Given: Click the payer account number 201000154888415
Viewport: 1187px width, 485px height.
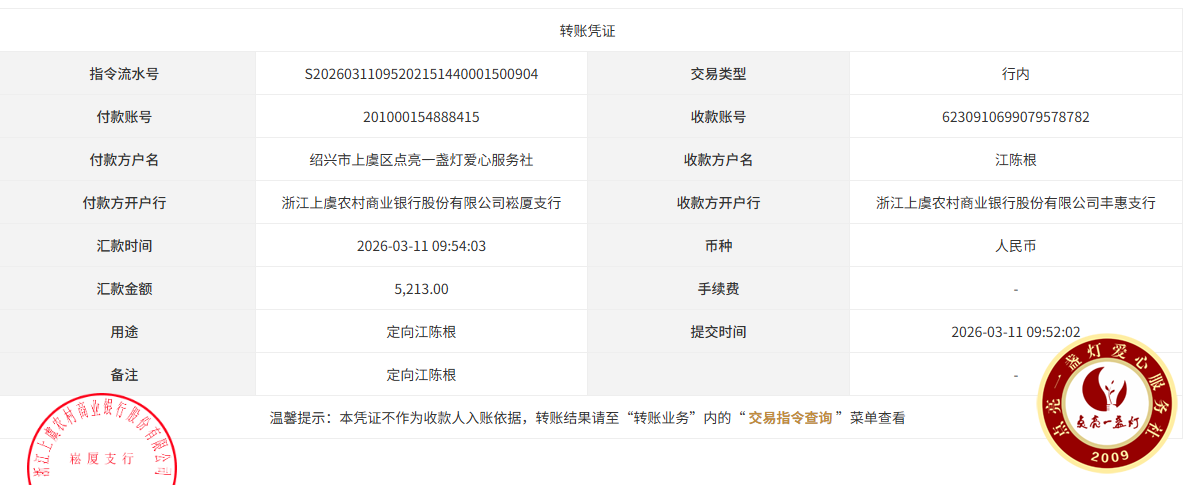Looking at the screenshot, I should point(421,117).
